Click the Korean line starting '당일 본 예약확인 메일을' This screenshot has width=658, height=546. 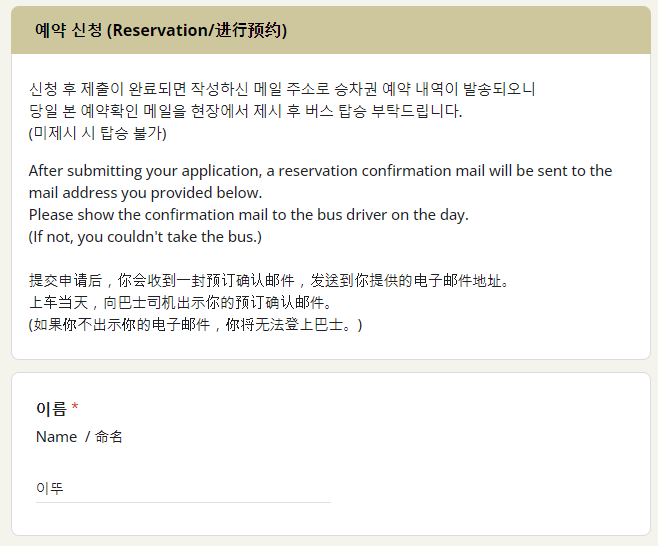pyautogui.click(x=245, y=111)
